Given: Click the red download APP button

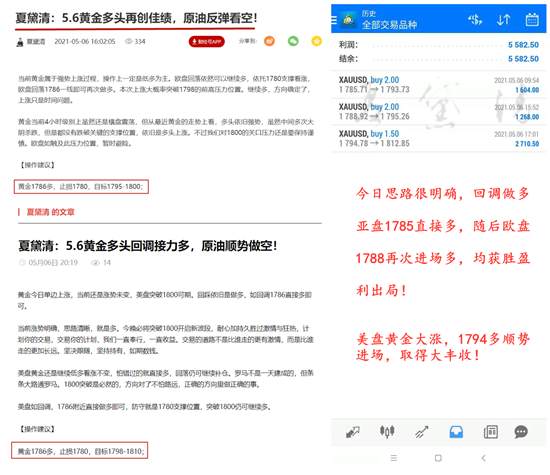Looking at the screenshot, I should coord(207,41).
